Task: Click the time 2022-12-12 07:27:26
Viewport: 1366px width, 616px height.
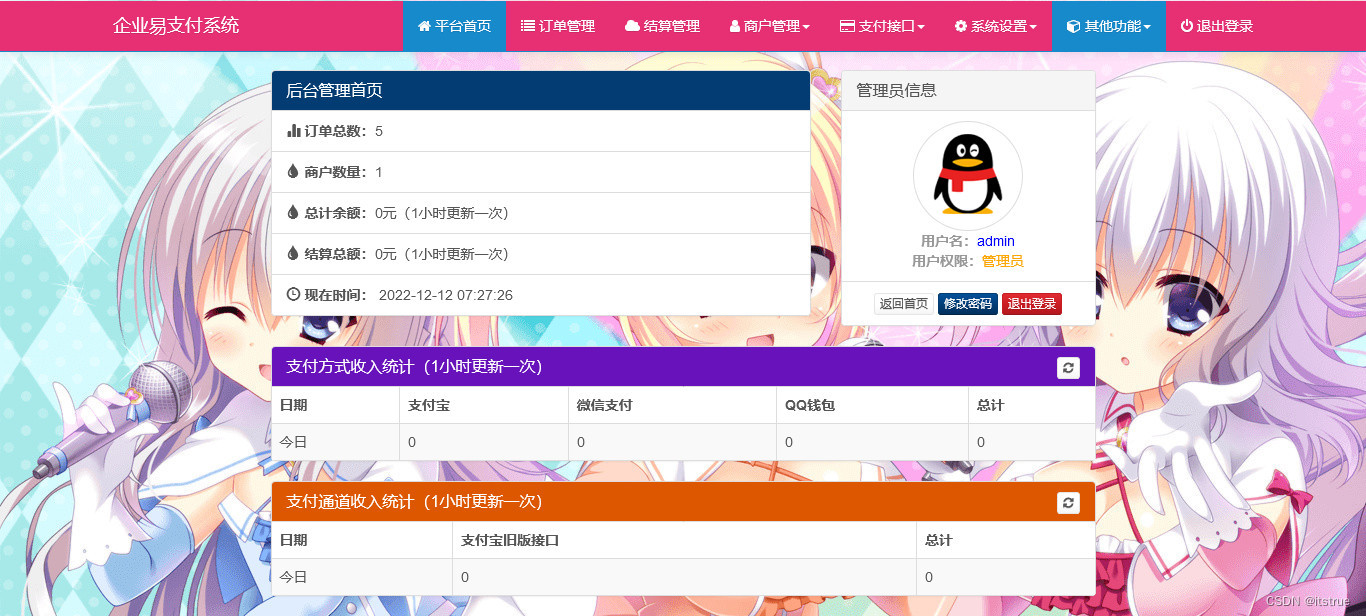Action: [x=446, y=295]
